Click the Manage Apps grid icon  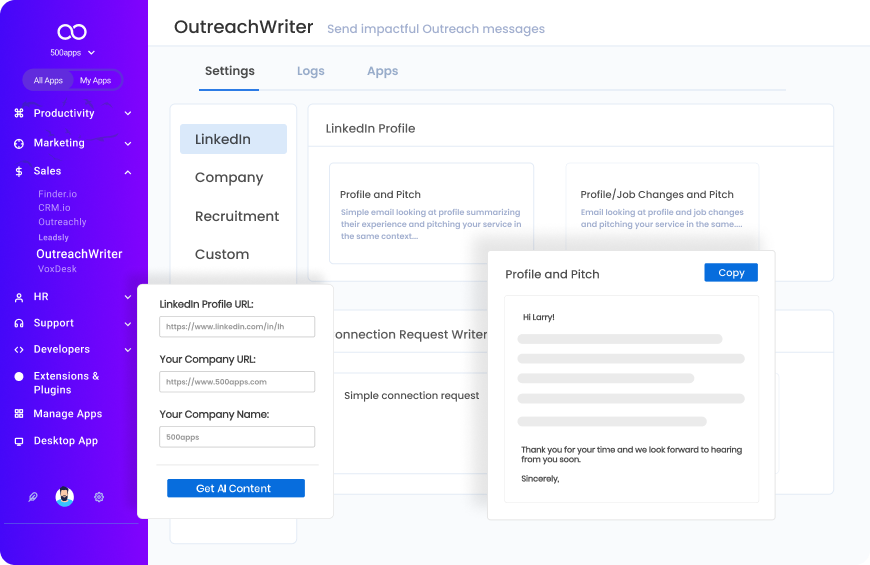coord(19,413)
